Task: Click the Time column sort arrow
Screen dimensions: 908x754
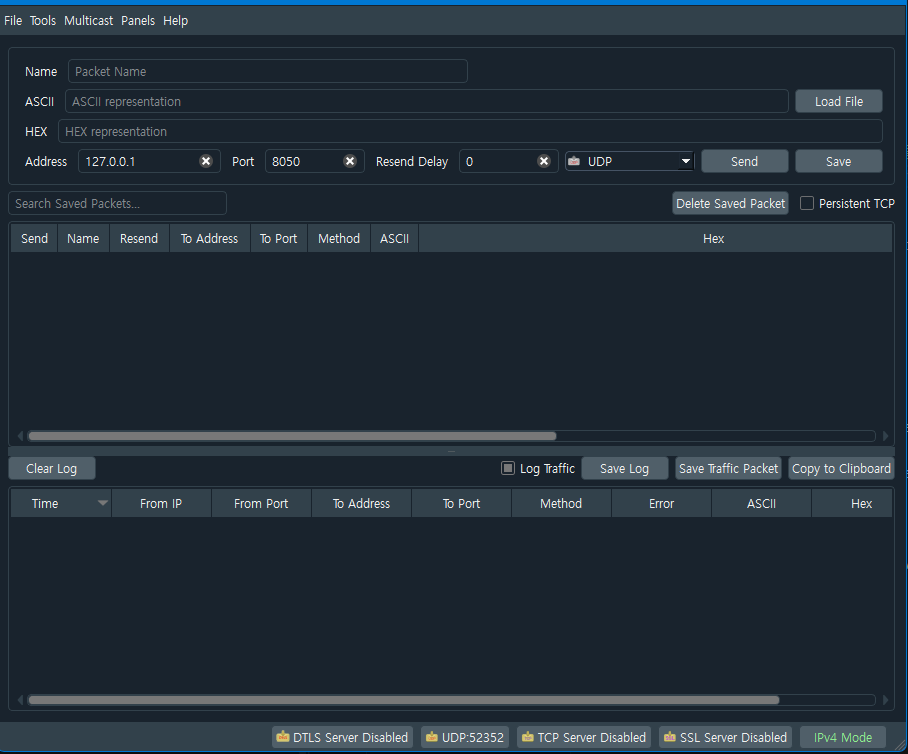Action: click(x=102, y=504)
